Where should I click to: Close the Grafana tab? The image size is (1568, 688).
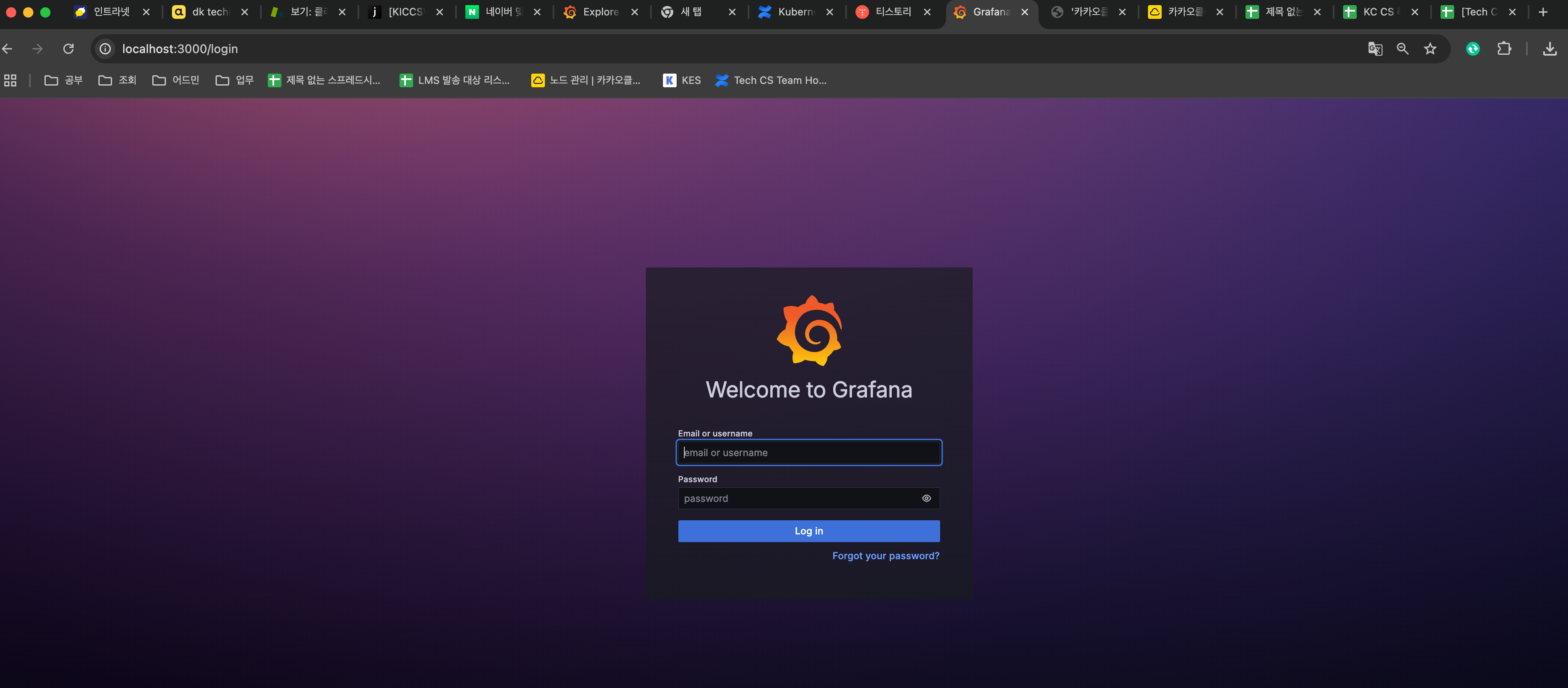click(1025, 12)
